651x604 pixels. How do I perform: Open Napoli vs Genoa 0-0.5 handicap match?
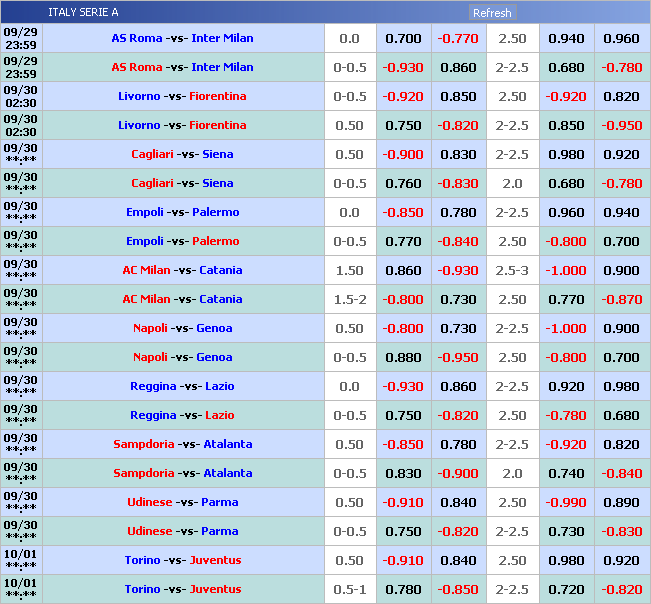182,358
